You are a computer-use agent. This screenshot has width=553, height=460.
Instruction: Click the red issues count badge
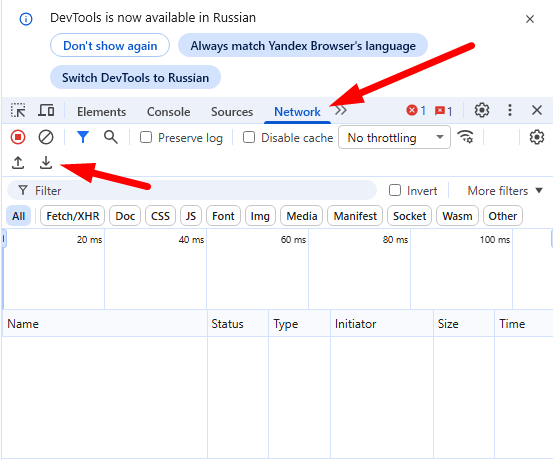pos(443,111)
